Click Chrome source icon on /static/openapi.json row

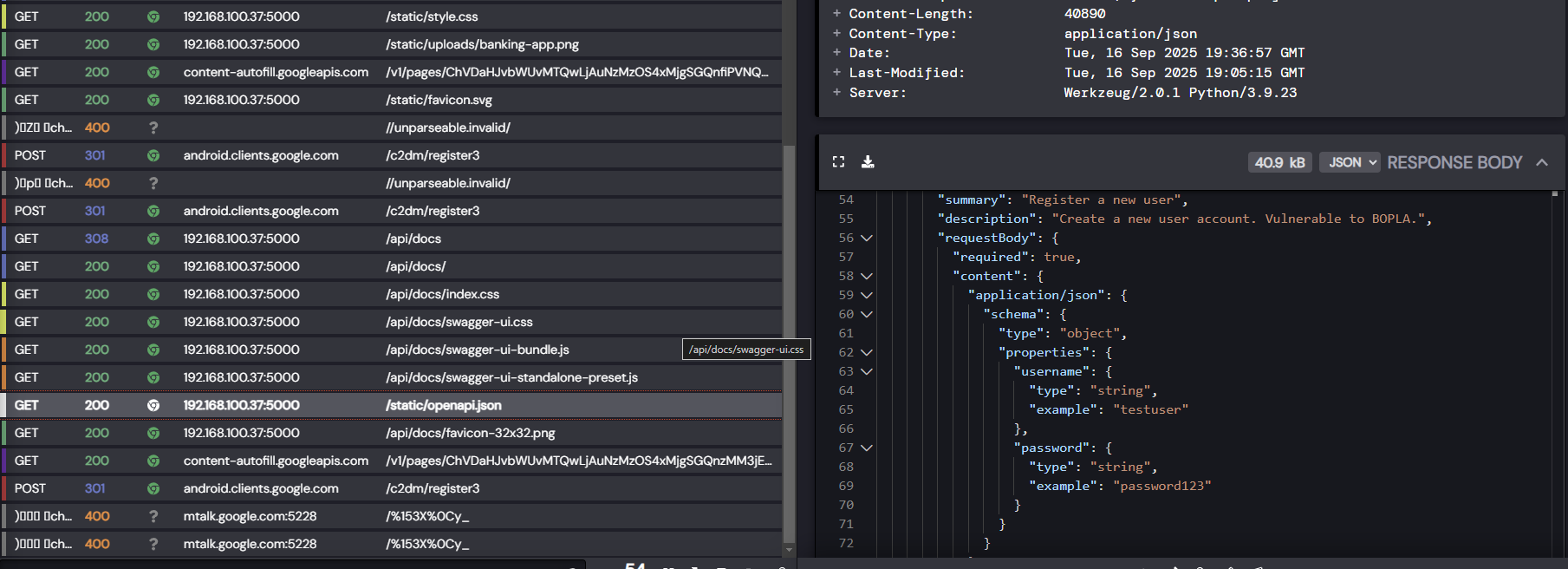(x=153, y=405)
